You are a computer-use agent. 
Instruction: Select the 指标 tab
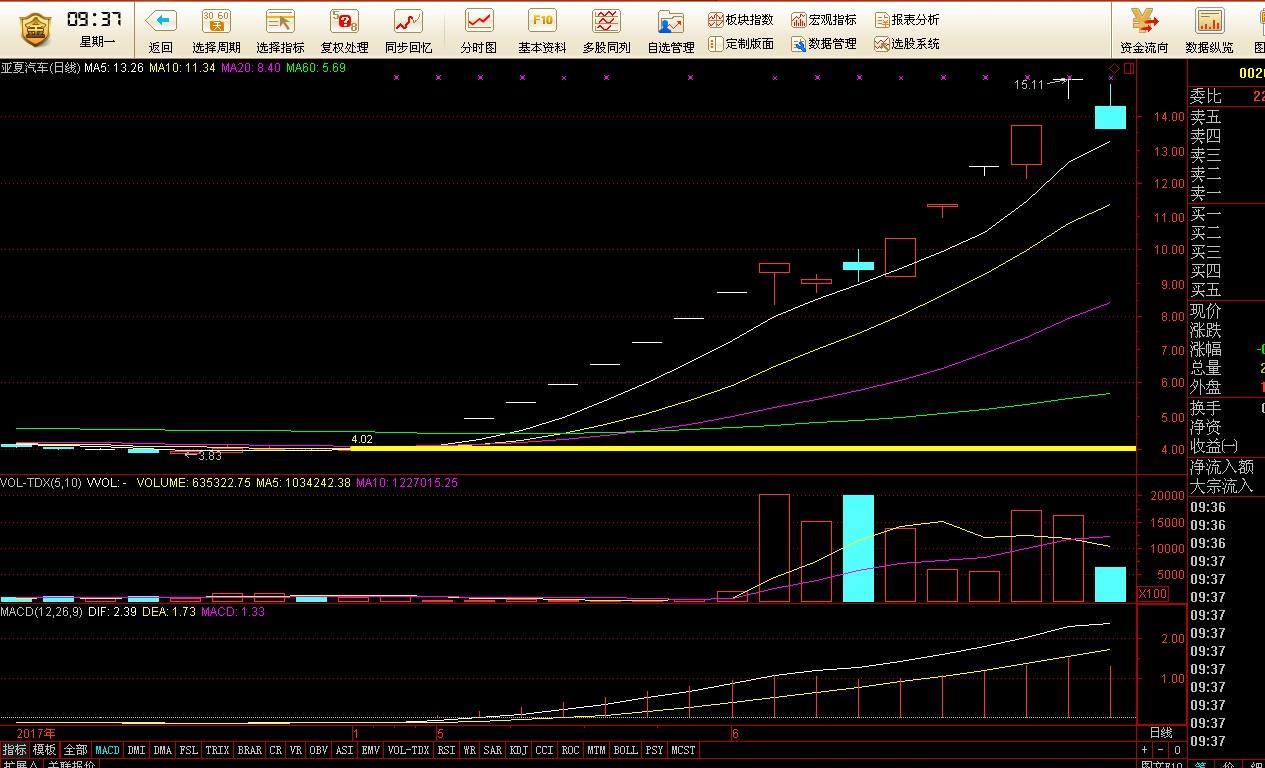pos(14,750)
